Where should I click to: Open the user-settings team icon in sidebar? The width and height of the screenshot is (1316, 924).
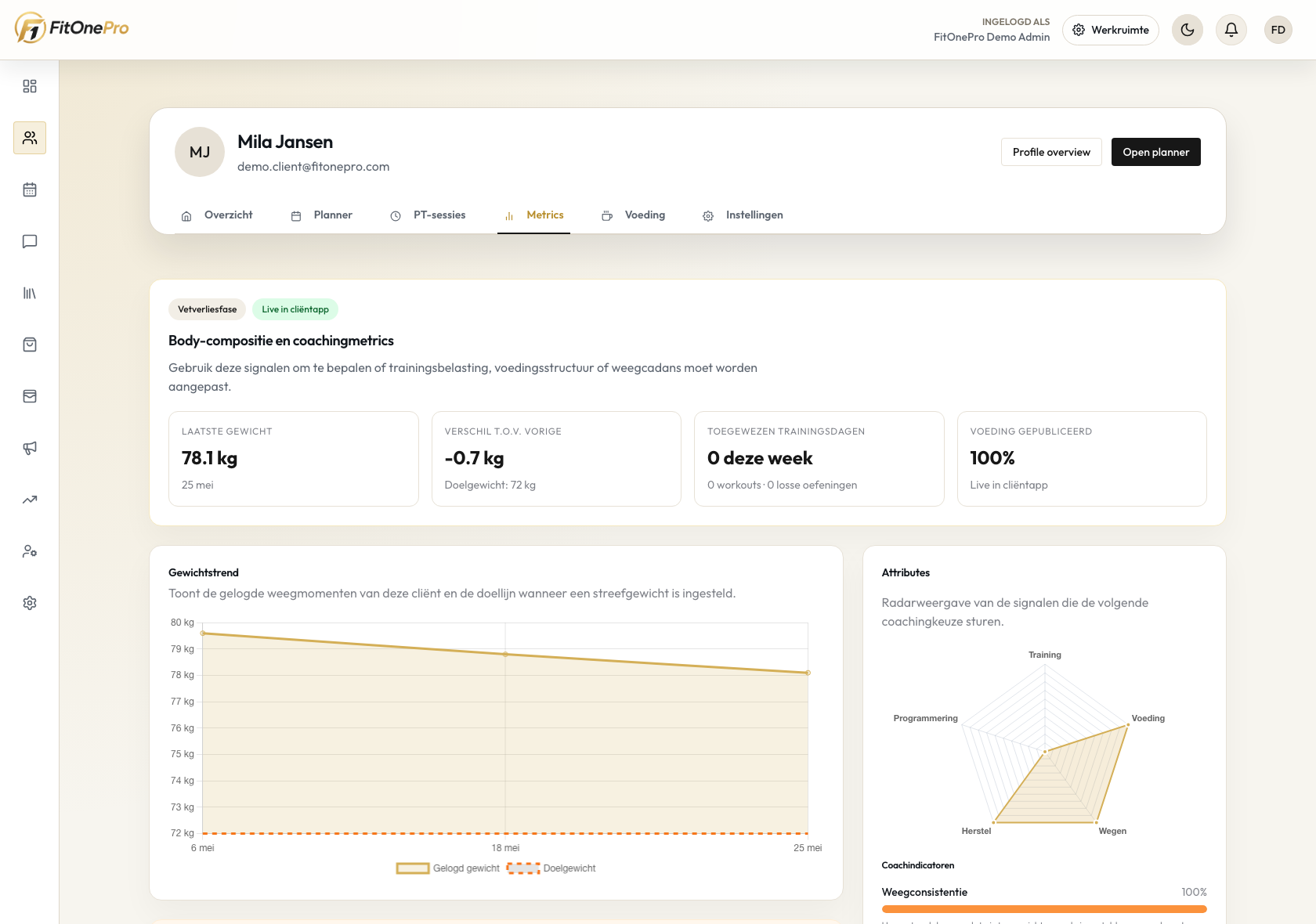click(x=30, y=551)
